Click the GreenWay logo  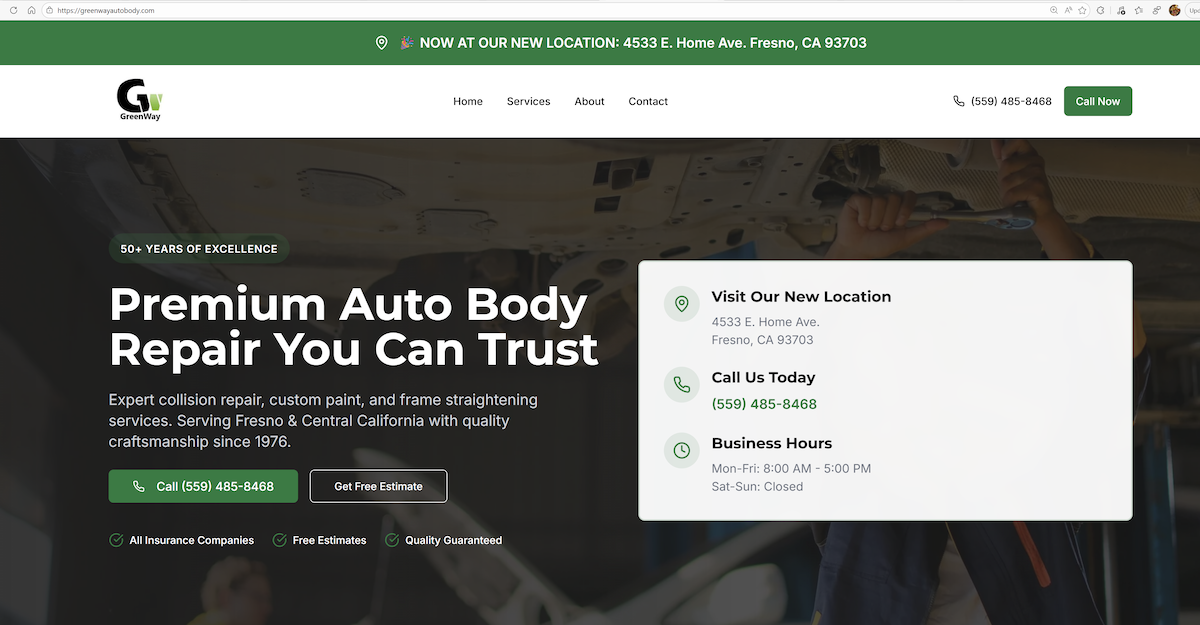[140, 100]
